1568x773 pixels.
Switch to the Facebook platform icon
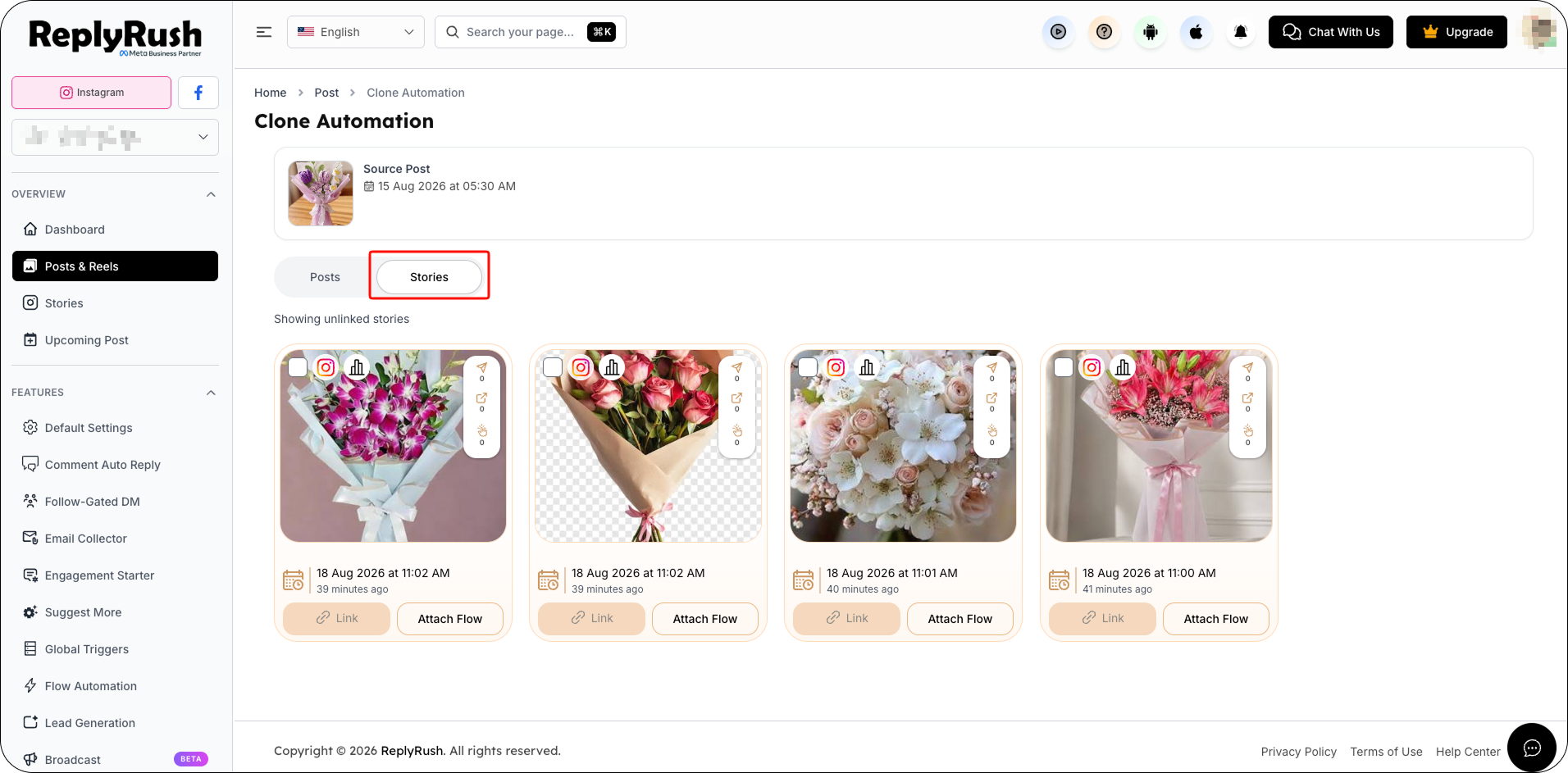click(198, 93)
